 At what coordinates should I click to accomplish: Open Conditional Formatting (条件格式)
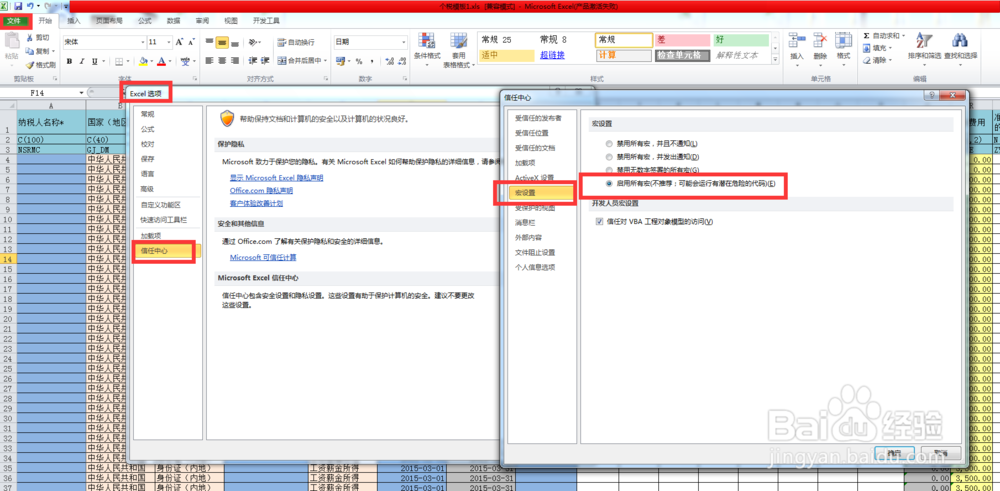pyautogui.click(x=427, y=51)
